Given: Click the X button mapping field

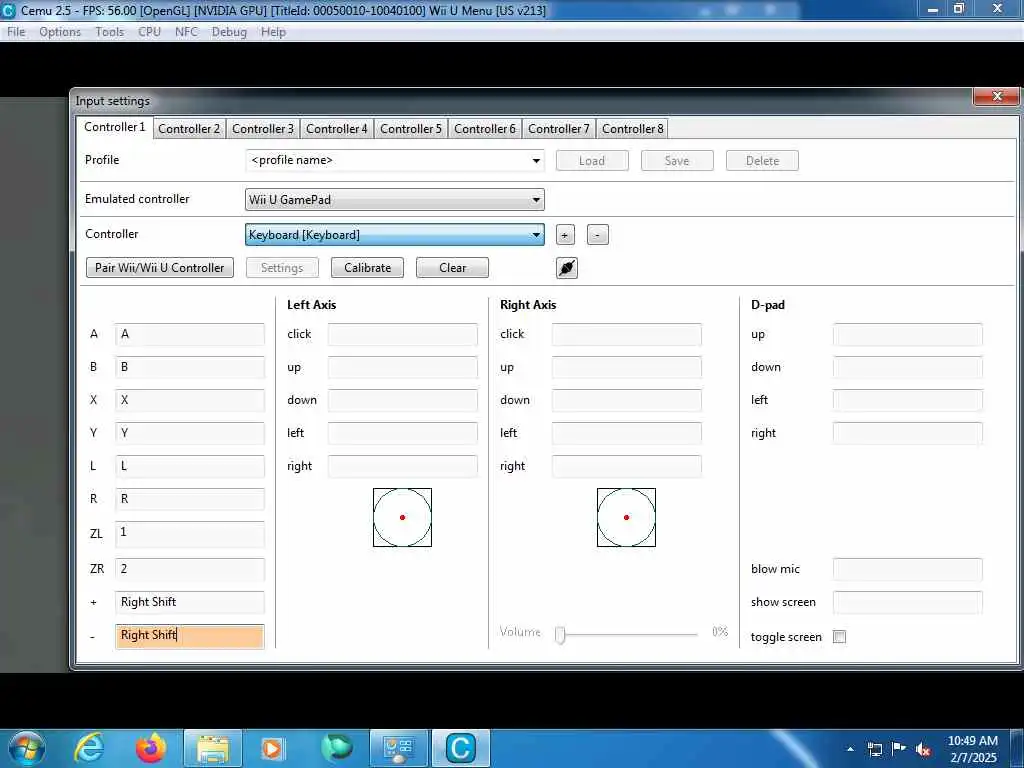Looking at the screenshot, I should click(190, 400).
